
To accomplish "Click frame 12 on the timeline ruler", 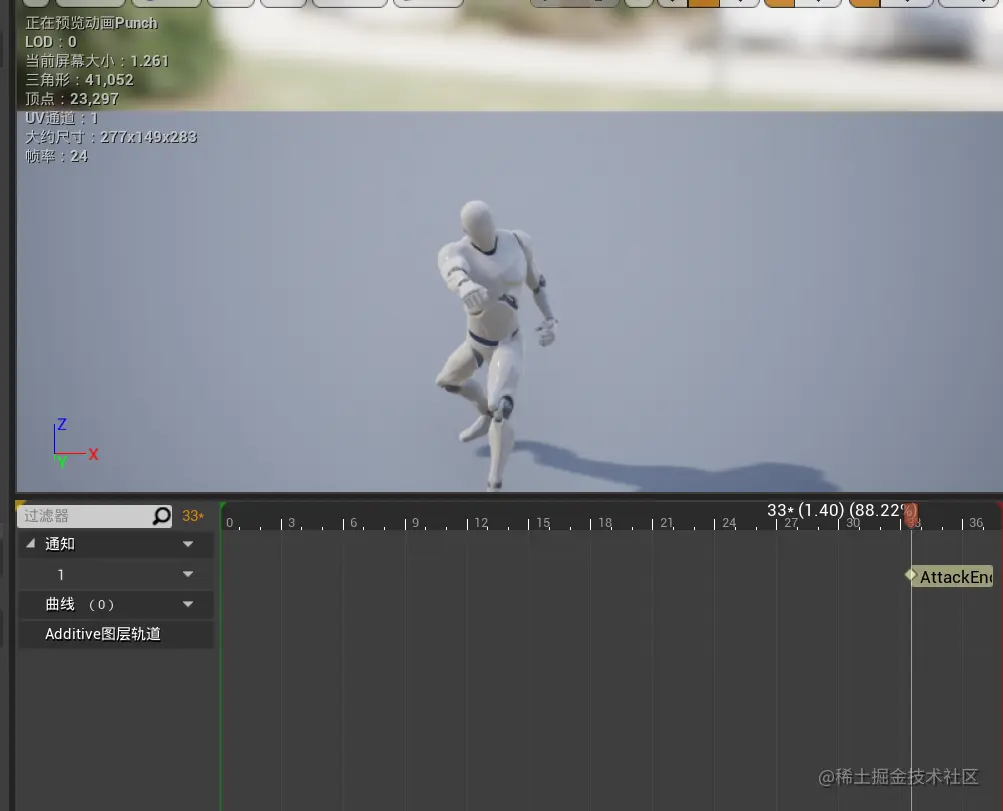I will coord(481,523).
